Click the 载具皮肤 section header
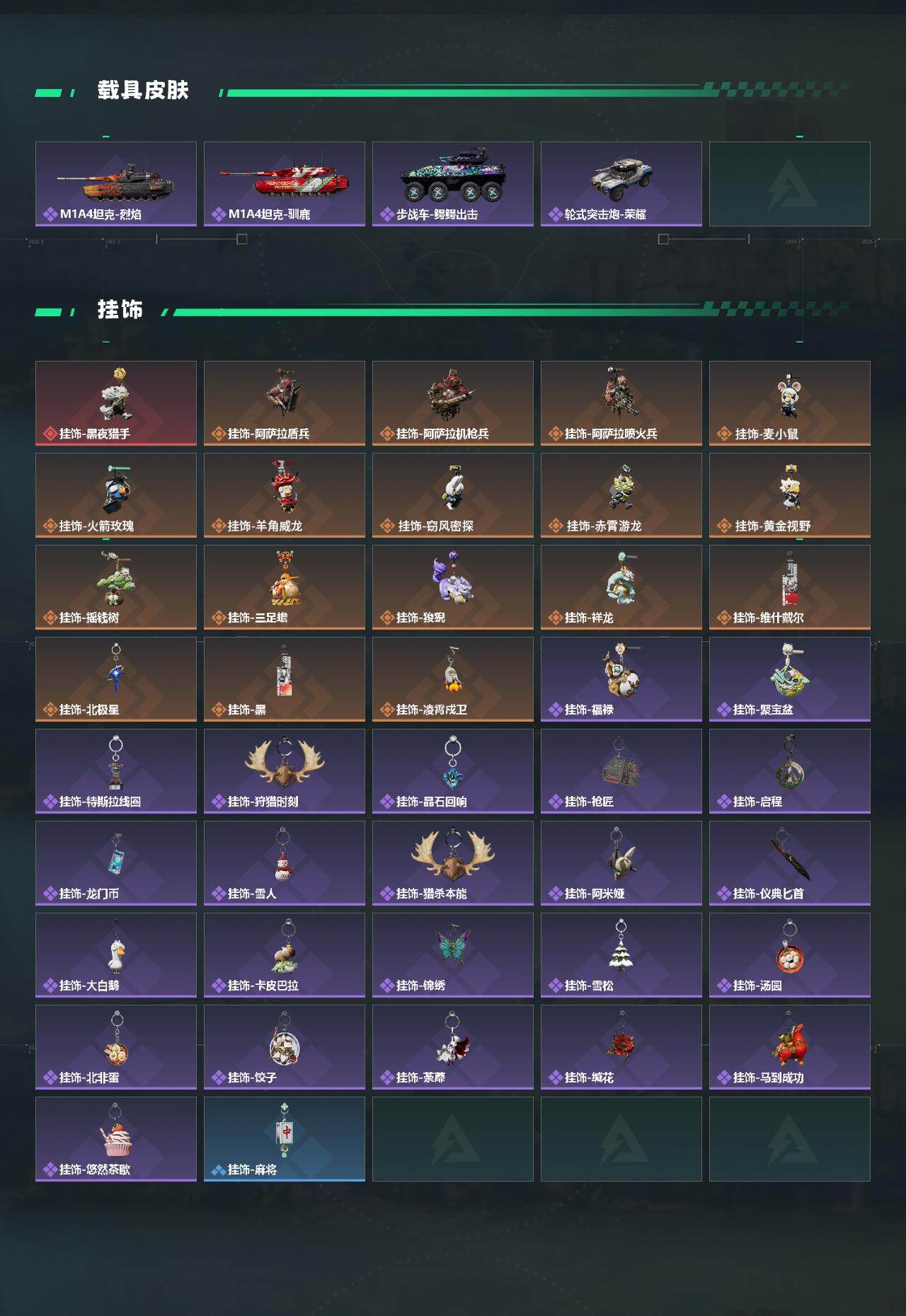906x1316 pixels. pyautogui.click(x=143, y=91)
